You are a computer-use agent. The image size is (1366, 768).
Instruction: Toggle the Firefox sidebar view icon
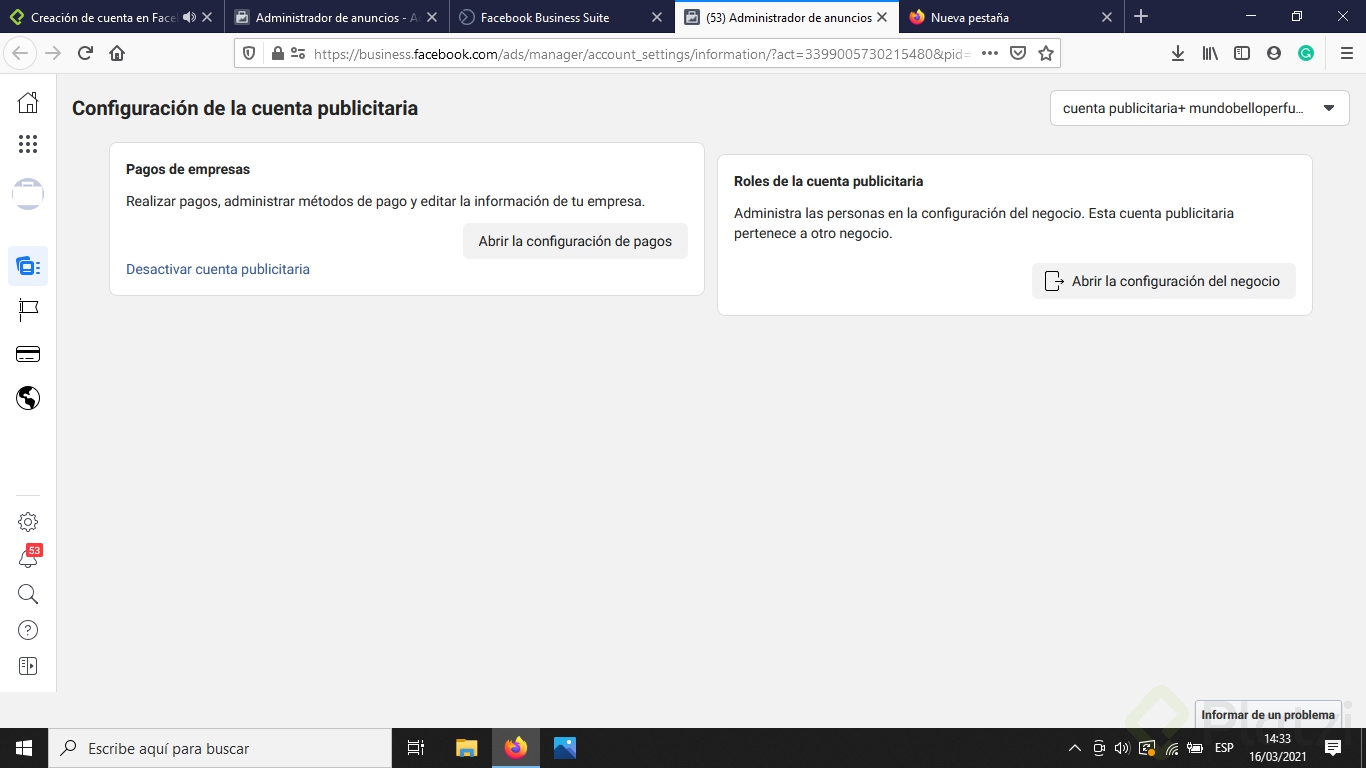pos(1242,53)
